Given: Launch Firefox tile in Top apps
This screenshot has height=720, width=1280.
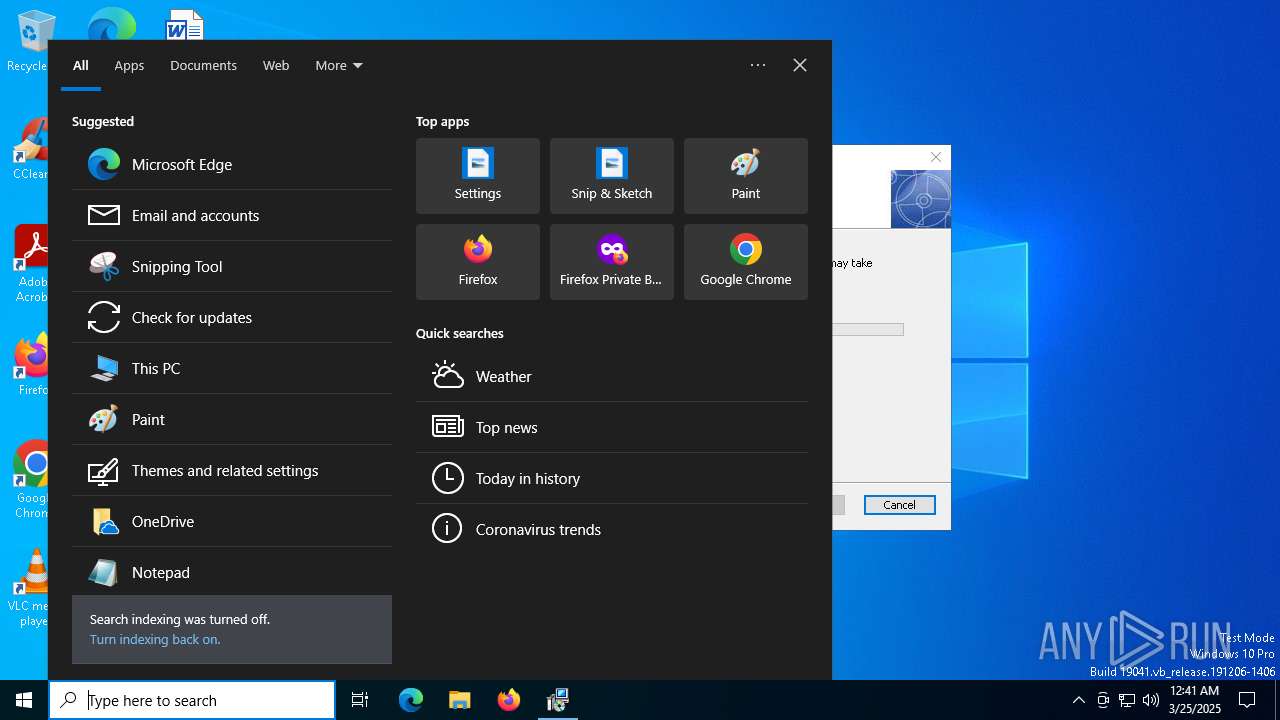Looking at the screenshot, I should click(478, 262).
